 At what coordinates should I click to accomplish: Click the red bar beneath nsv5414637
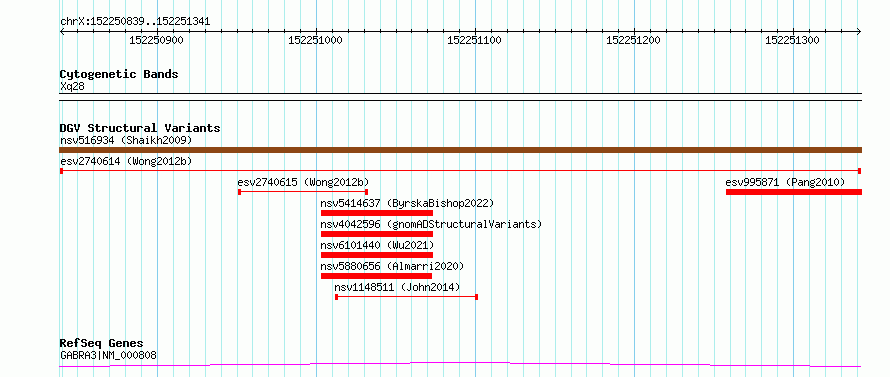[377, 213]
